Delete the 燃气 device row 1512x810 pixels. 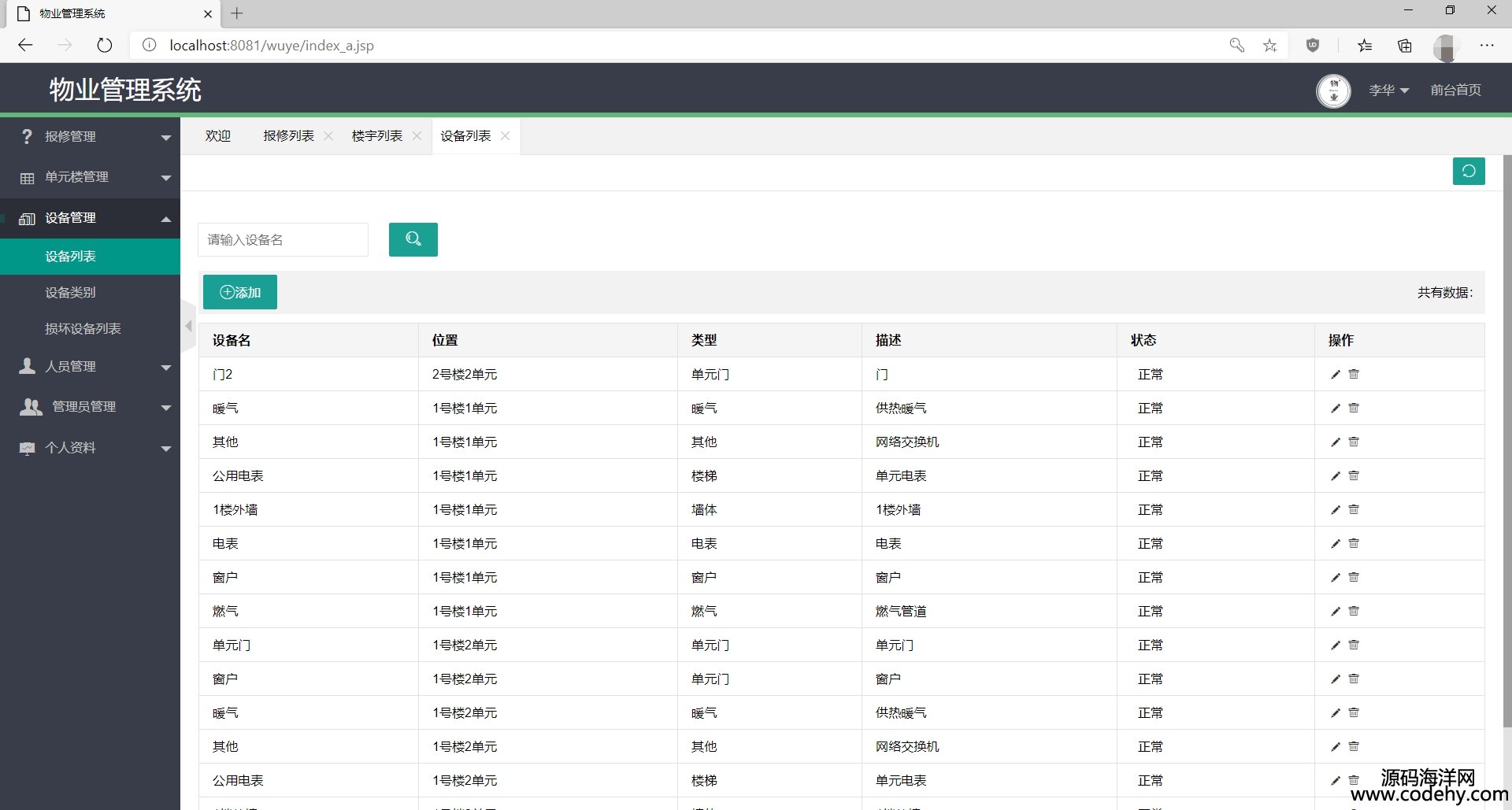tap(1354, 612)
